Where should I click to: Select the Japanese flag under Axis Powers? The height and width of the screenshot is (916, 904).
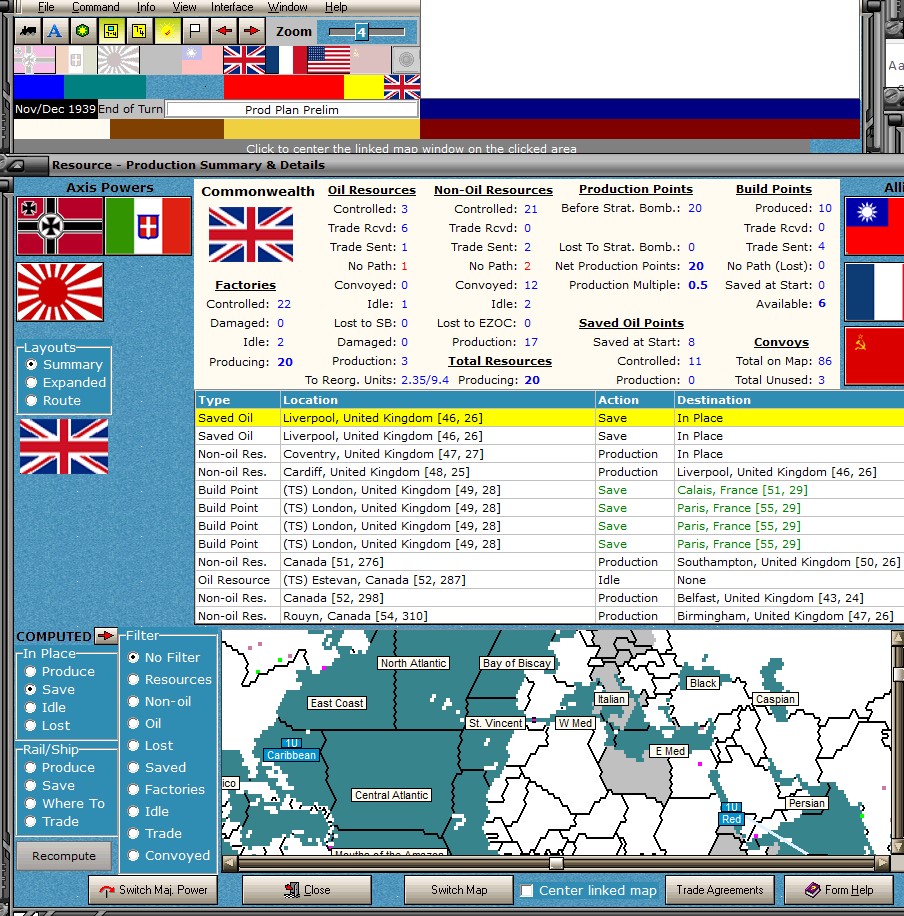pos(60,292)
